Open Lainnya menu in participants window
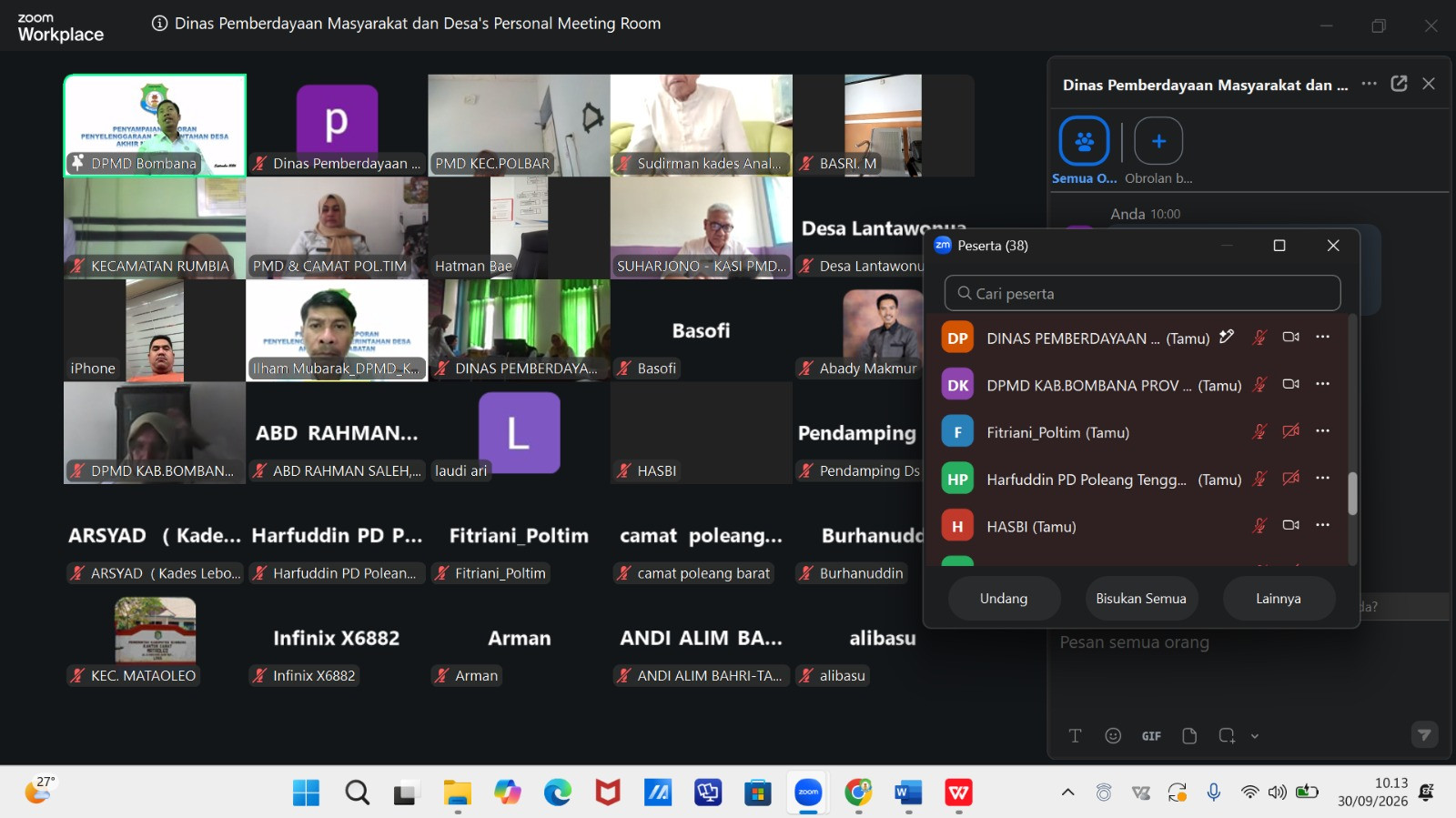The height and width of the screenshot is (818, 1456). click(x=1279, y=599)
